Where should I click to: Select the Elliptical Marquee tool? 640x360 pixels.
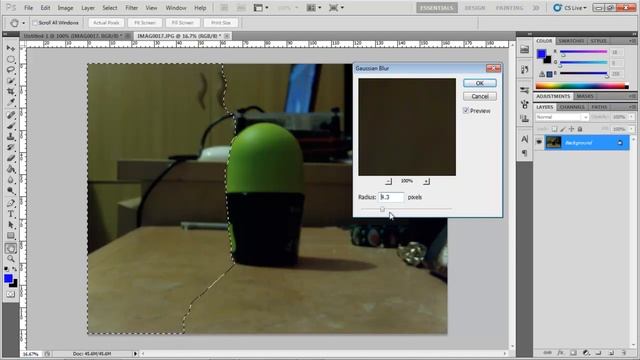coord(11,59)
